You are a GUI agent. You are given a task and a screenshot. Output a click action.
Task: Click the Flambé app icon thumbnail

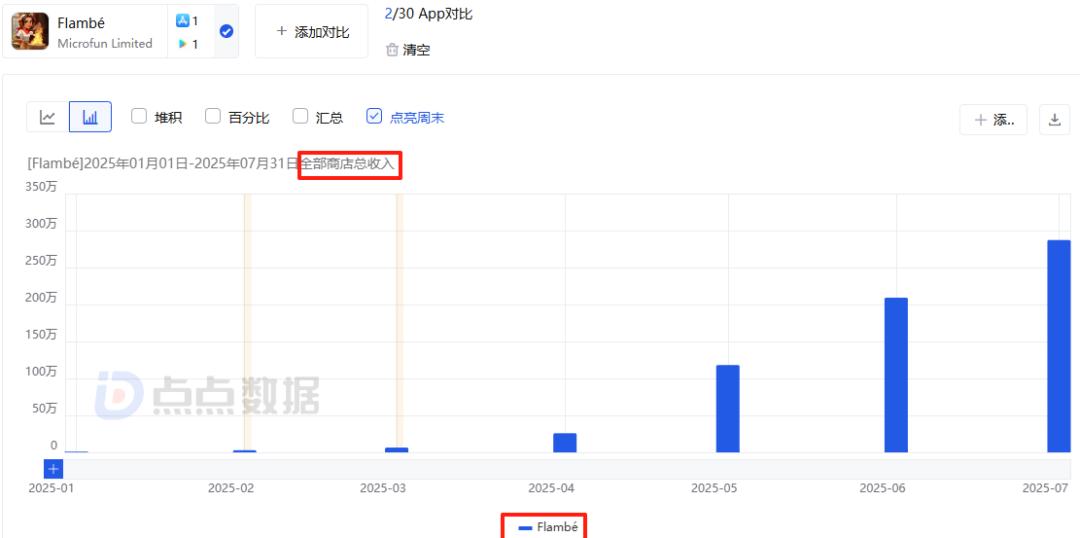click(30, 31)
